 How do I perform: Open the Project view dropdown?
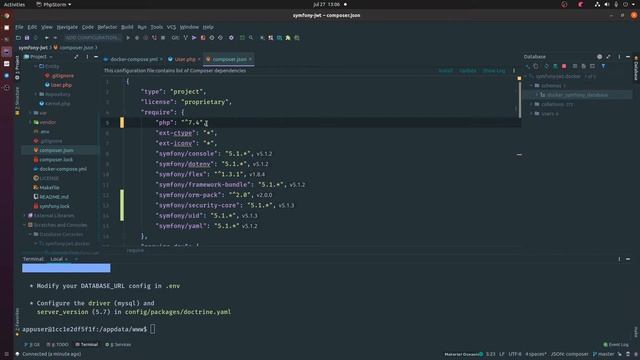click(39, 57)
